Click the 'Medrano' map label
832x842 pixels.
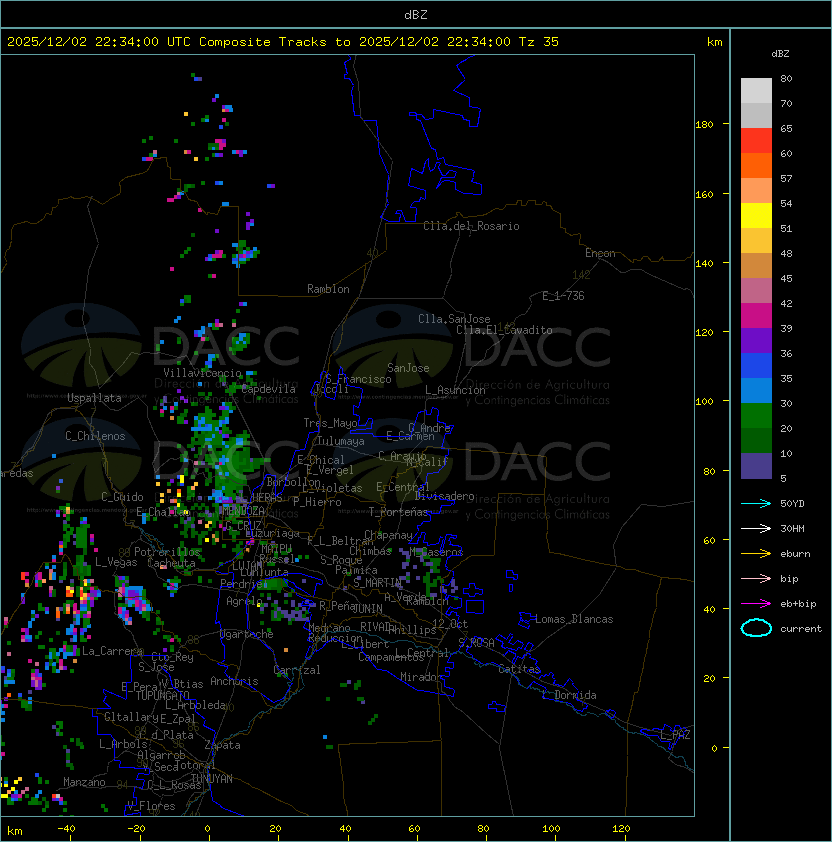pyautogui.click(x=329, y=628)
